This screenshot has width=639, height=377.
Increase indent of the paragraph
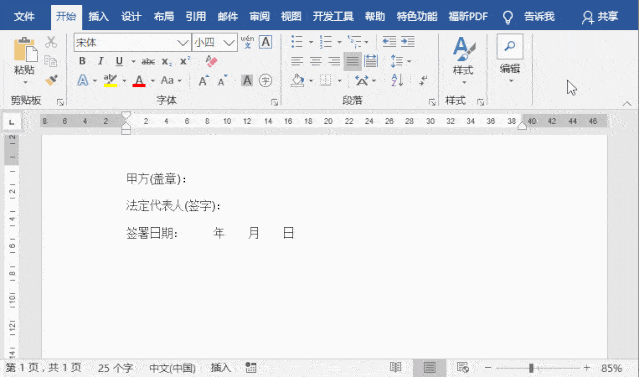408,42
